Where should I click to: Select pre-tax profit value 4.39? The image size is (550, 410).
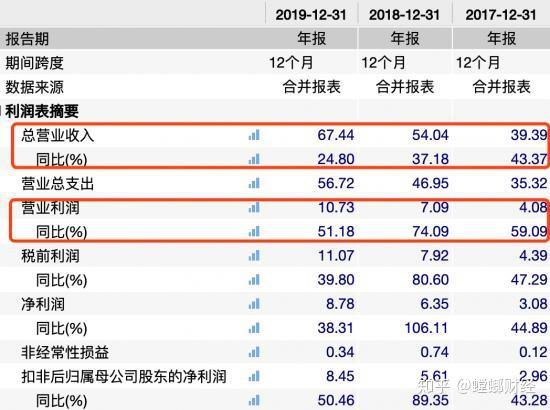pyautogui.click(x=533, y=256)
